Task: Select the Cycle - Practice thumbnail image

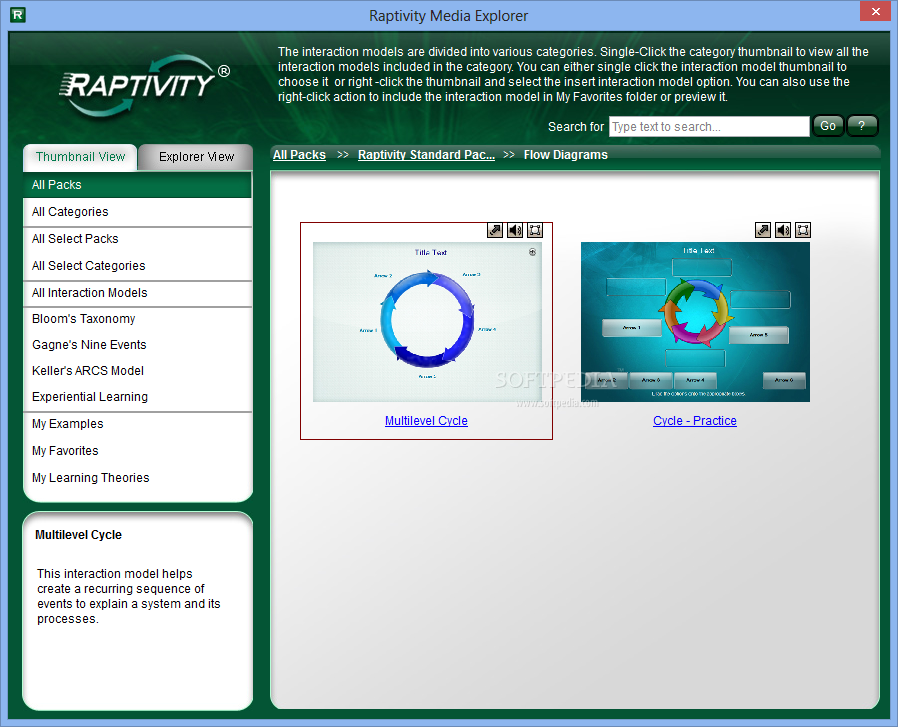Action: tap(695, 322)
